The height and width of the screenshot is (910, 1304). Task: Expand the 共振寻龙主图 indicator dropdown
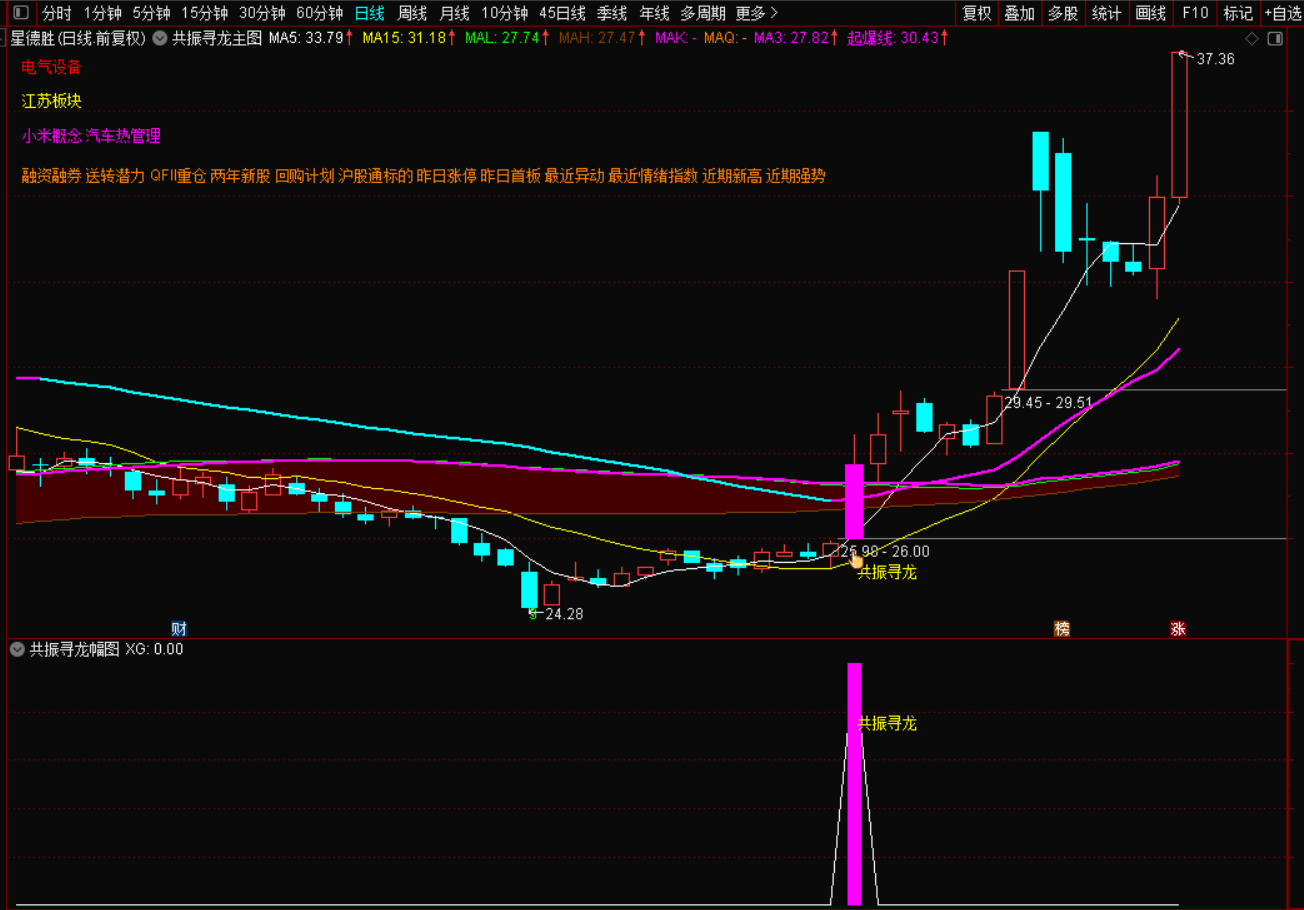click(159, 38)
